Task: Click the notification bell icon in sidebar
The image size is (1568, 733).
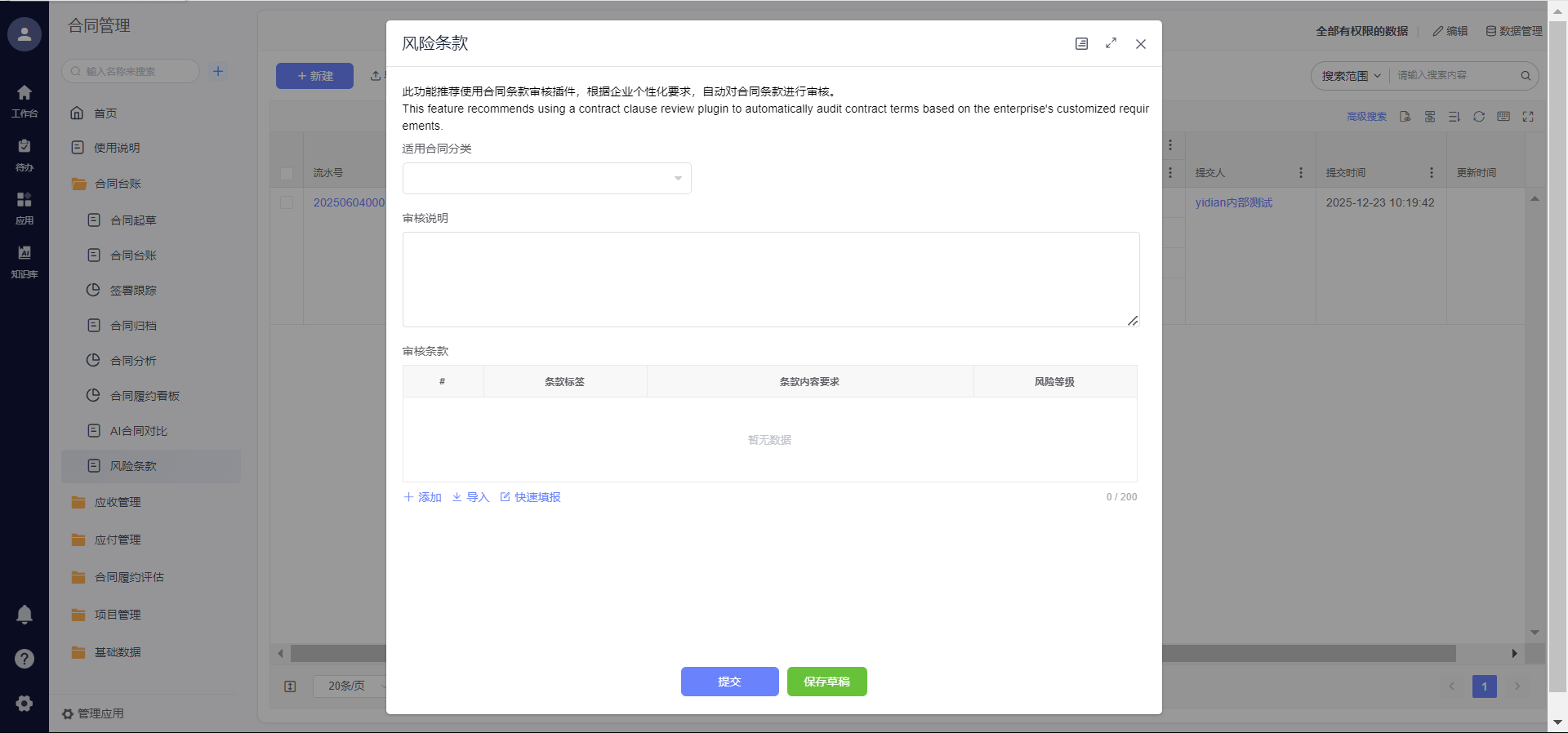Action: click(24, 614)
